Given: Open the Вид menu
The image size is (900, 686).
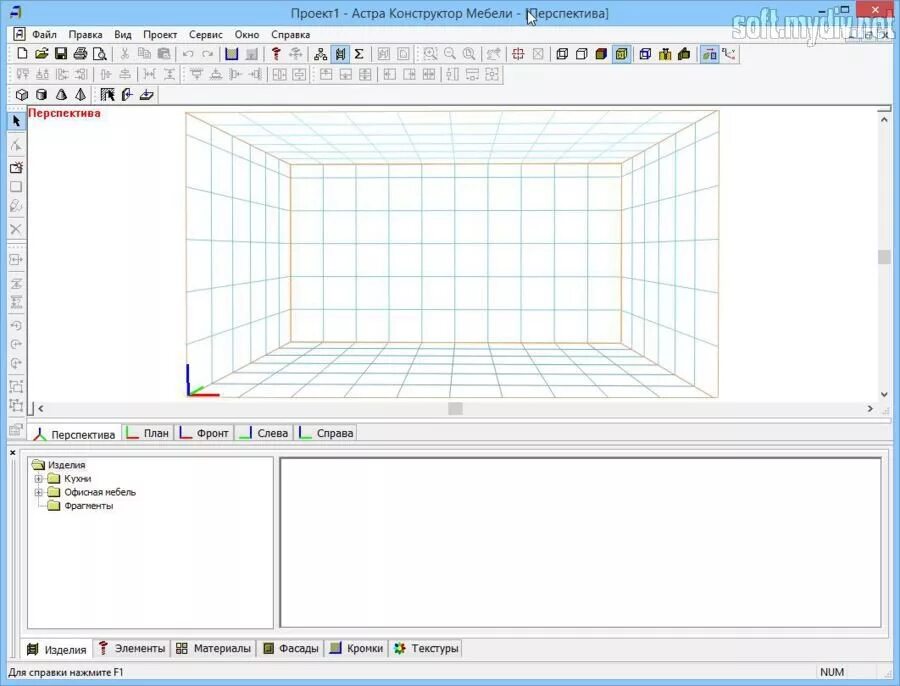Looking at the screenshot, I should [x=122, y=34].
